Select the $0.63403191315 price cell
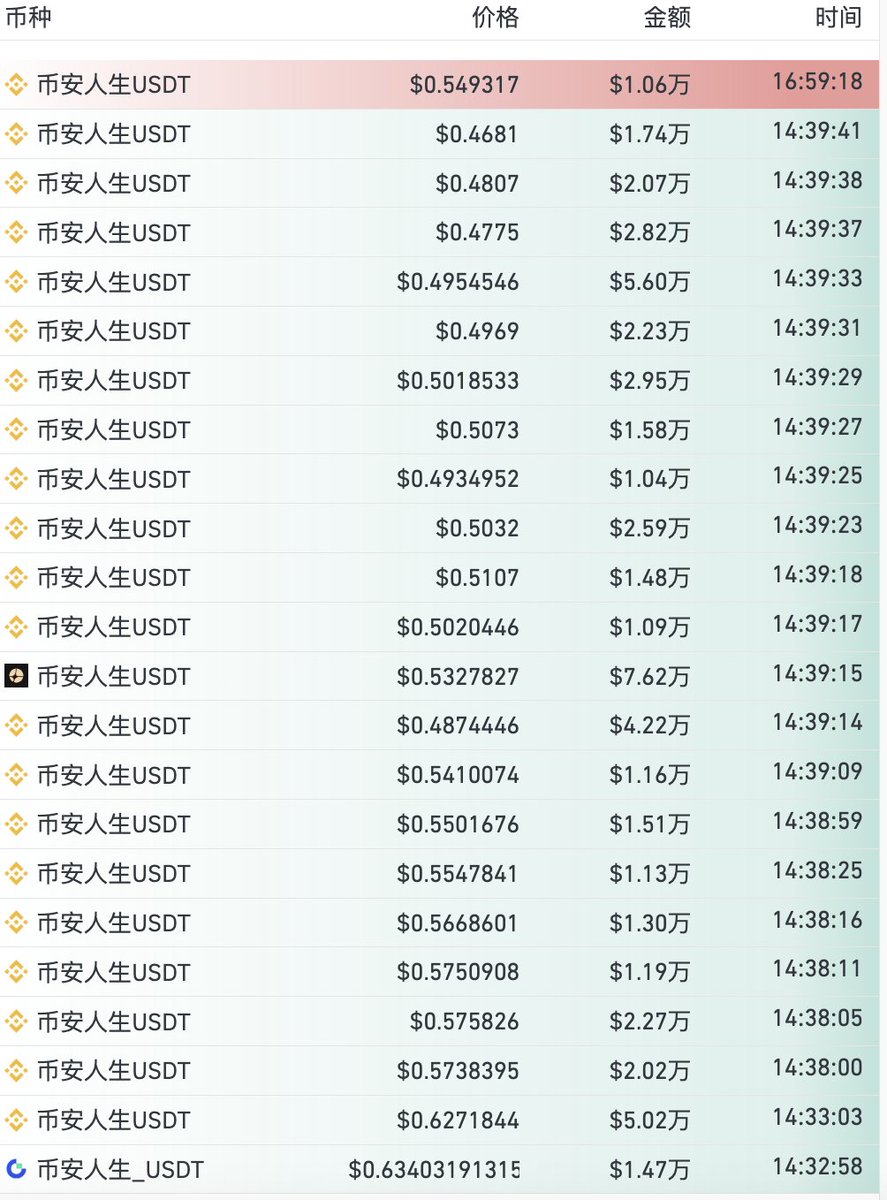 click(x=434, y=1169)
